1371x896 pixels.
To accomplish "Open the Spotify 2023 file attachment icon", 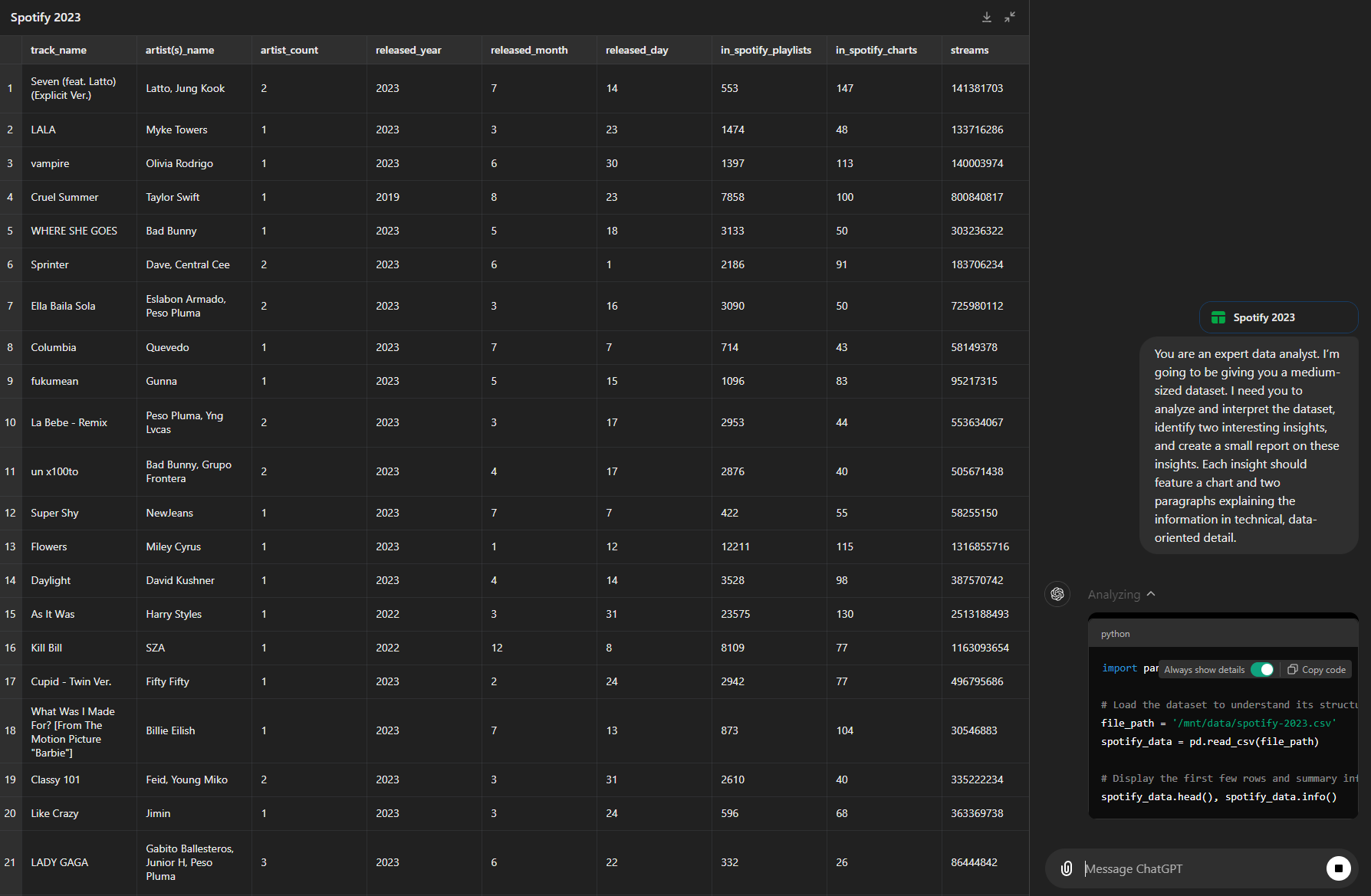I will pos(1218,317).
